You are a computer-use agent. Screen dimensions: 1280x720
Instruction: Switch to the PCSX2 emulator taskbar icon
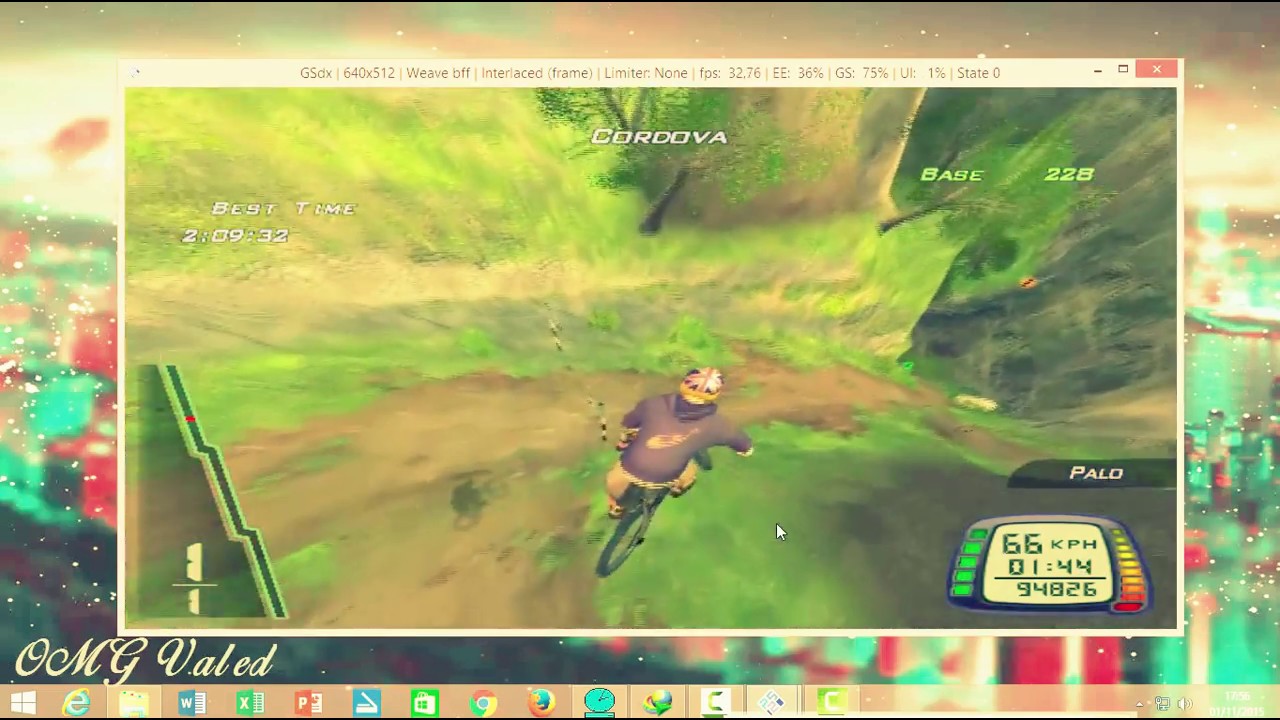773,703
